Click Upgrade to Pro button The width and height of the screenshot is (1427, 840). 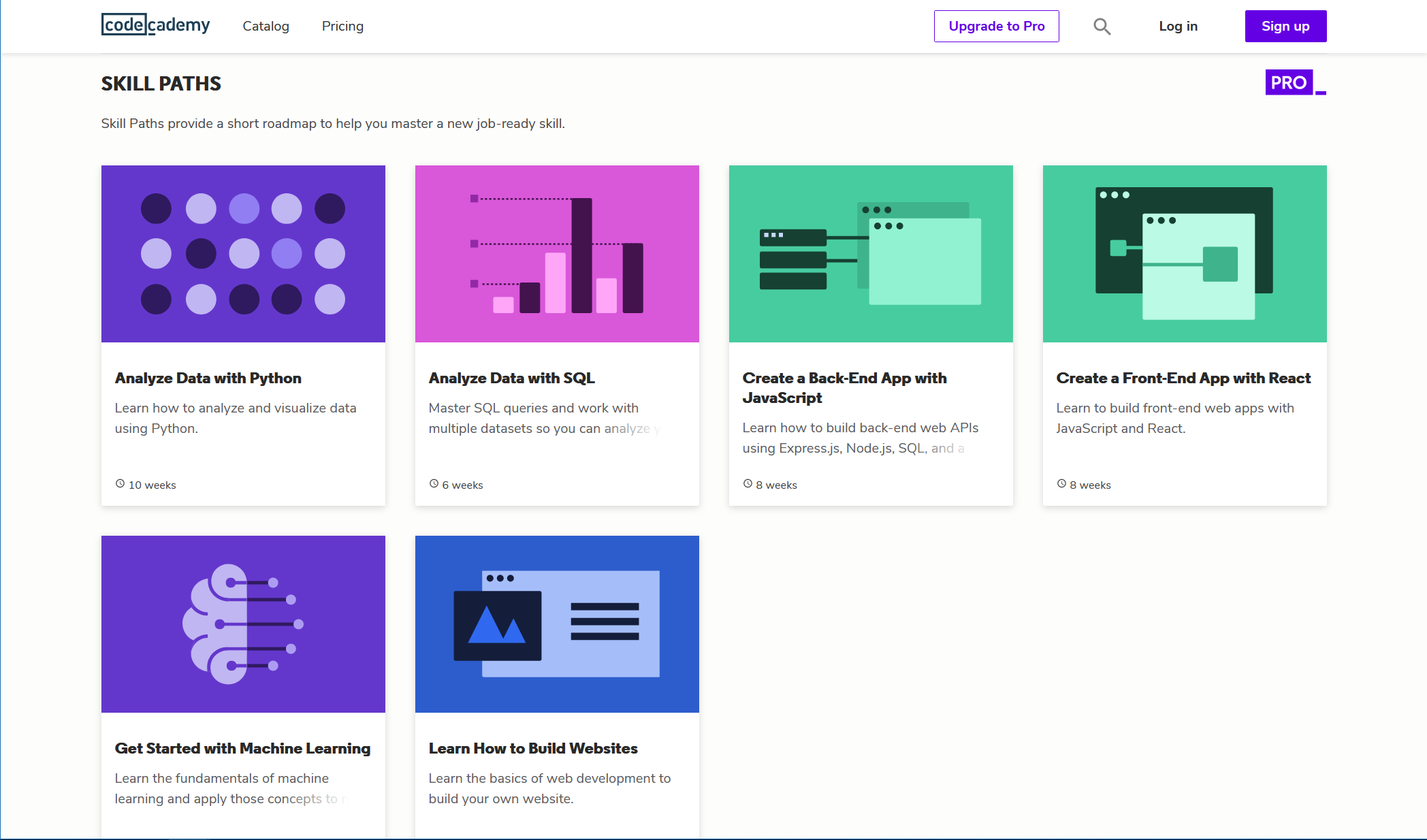point(996,26)
